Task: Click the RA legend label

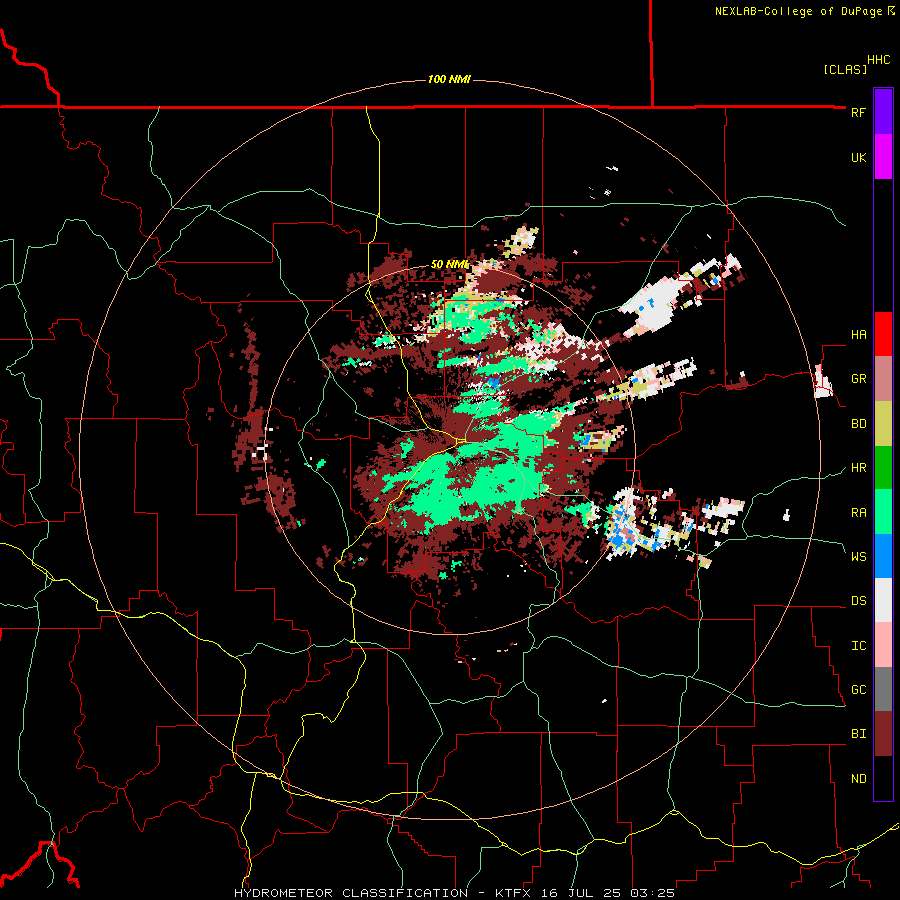Action: tap(858, 512)
